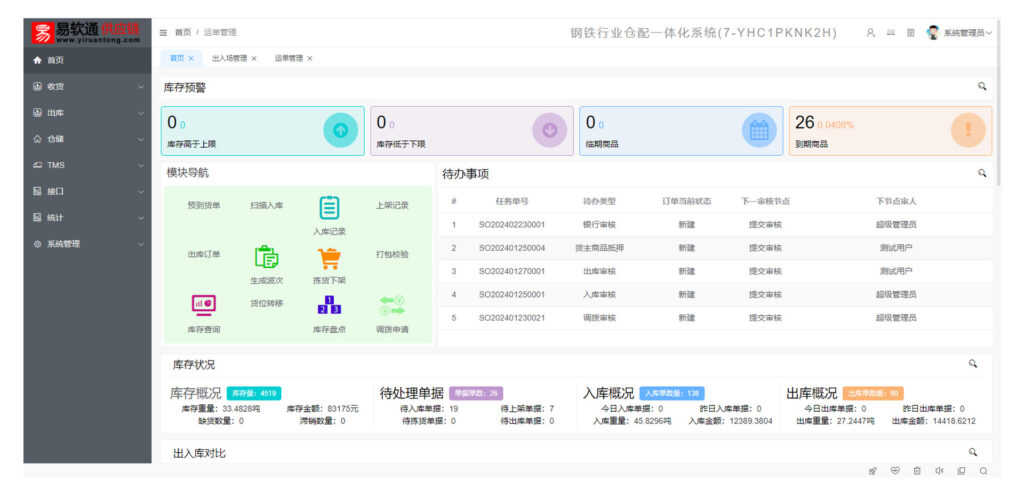
Task: Click the 出库单数量 orange badge
Action: coord(872,394)
